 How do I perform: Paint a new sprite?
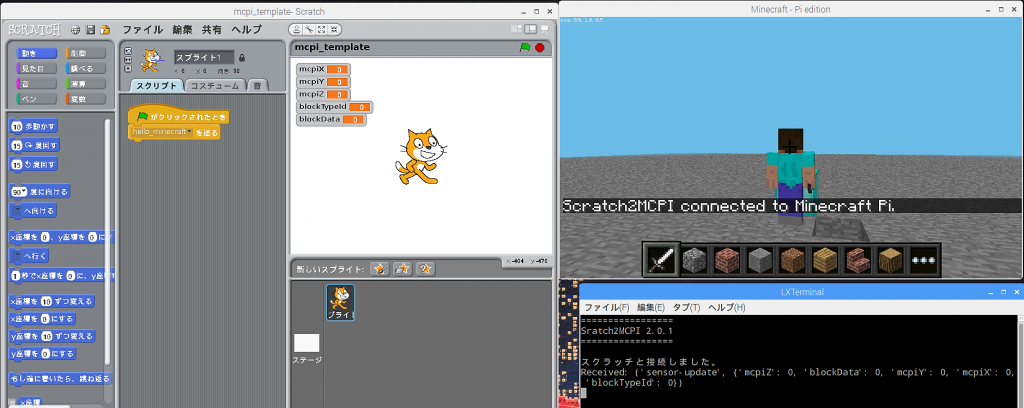(379, 269)
